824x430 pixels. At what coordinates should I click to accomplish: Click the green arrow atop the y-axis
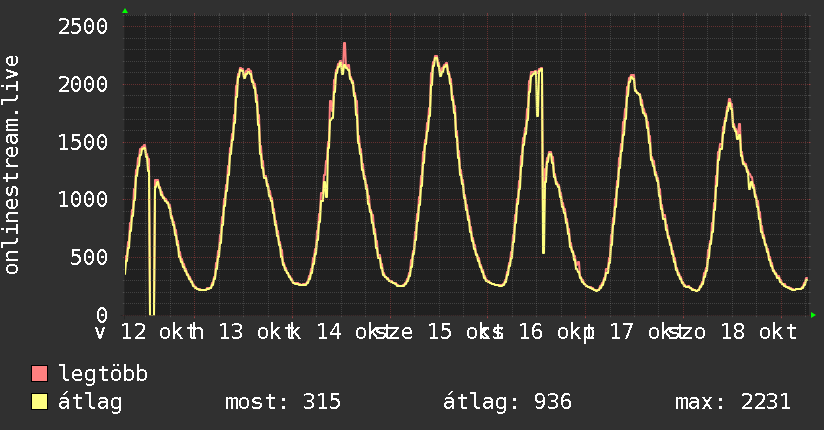125,11
